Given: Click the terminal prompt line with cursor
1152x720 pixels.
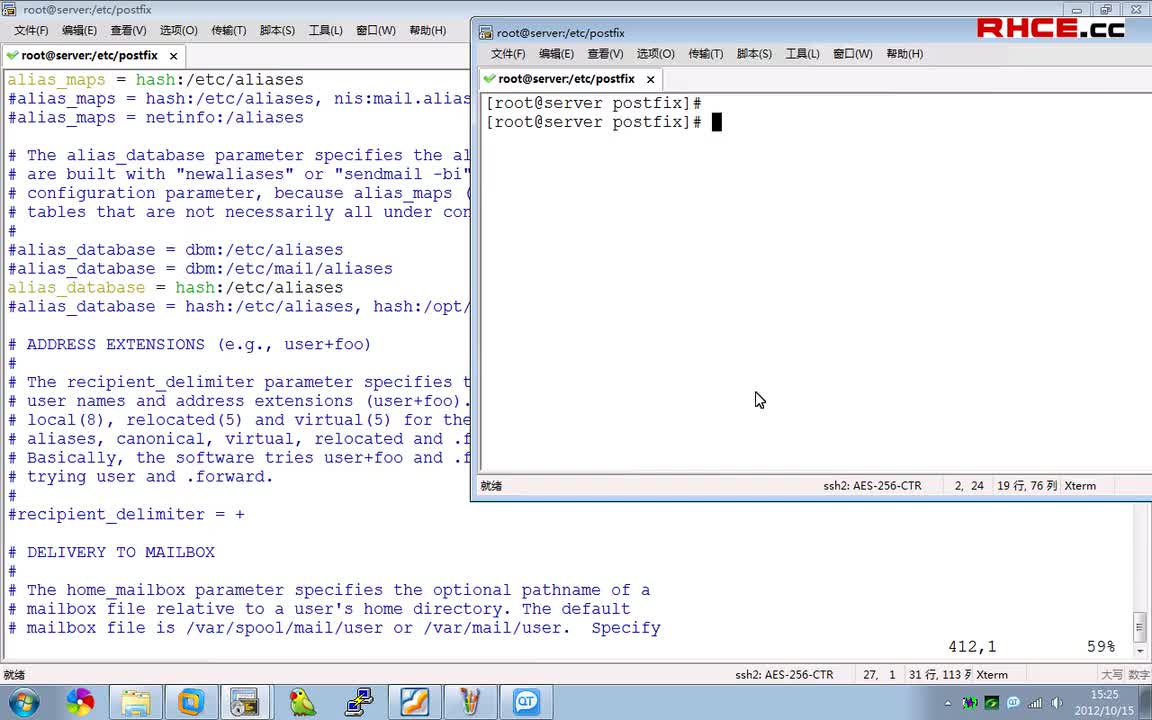Looking at the screenshot, I should pyautogui.click(x=605, y=122).
